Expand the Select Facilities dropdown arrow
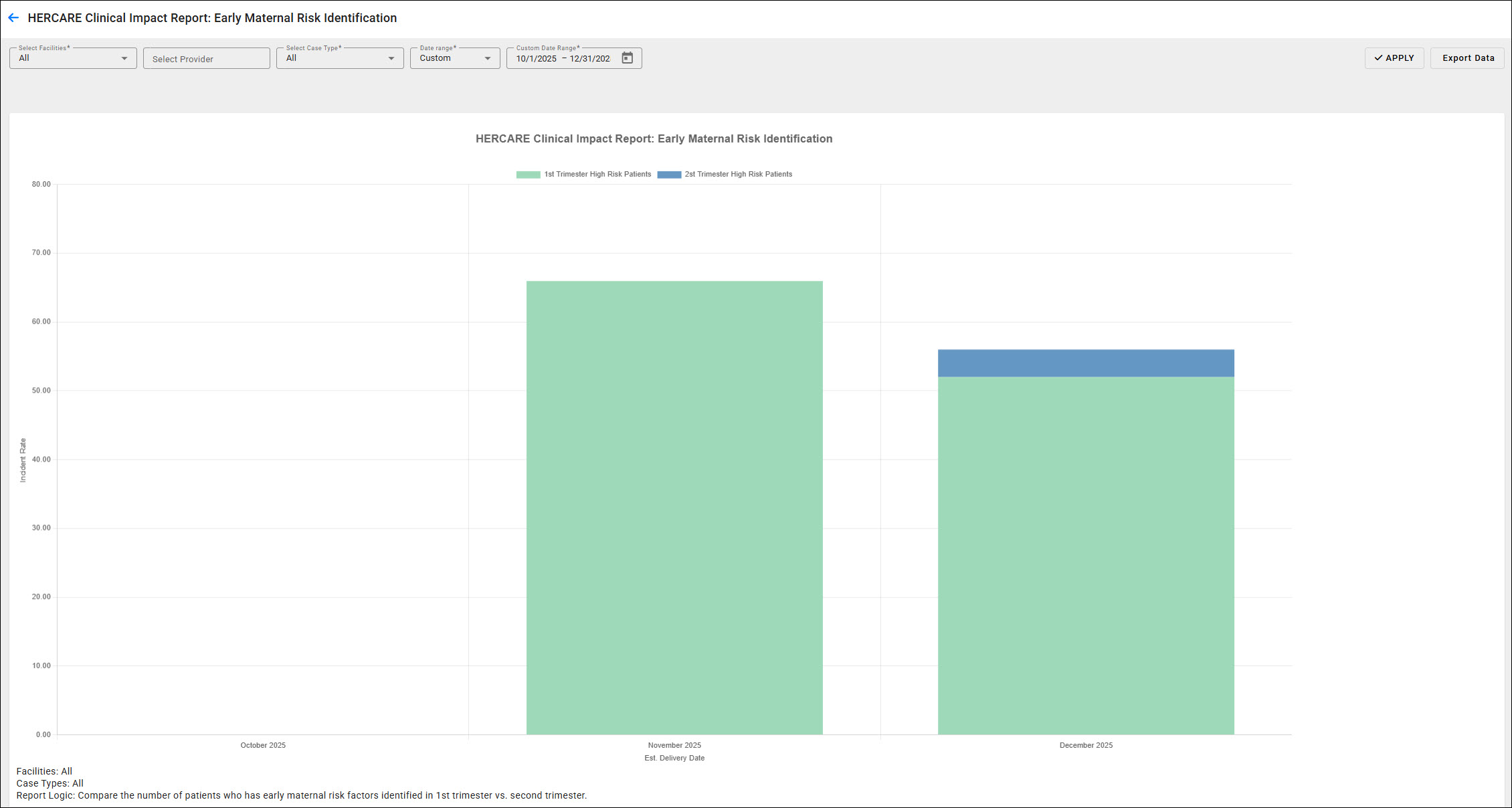 click(124, 59)
